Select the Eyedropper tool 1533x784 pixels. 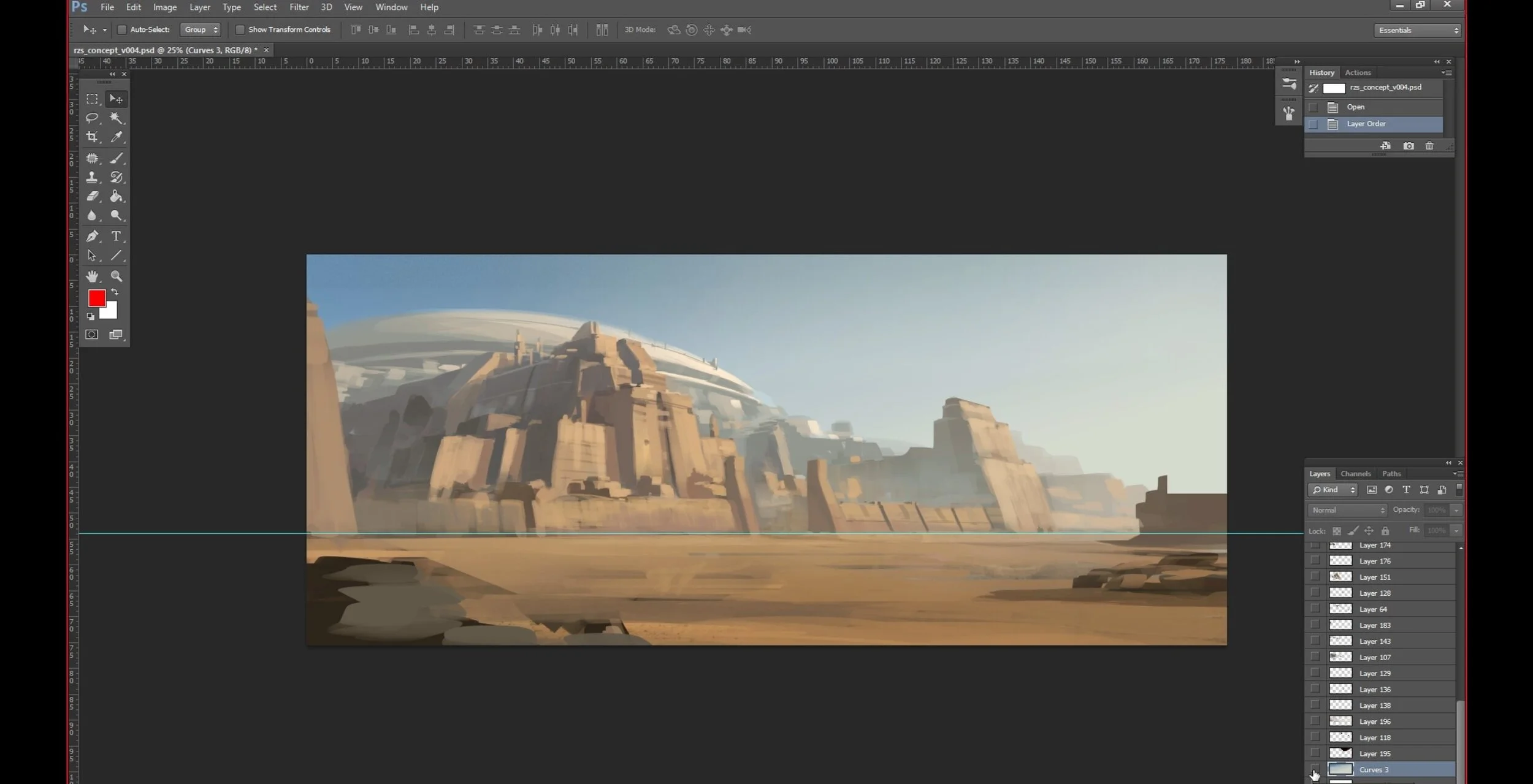pos(116,137)
